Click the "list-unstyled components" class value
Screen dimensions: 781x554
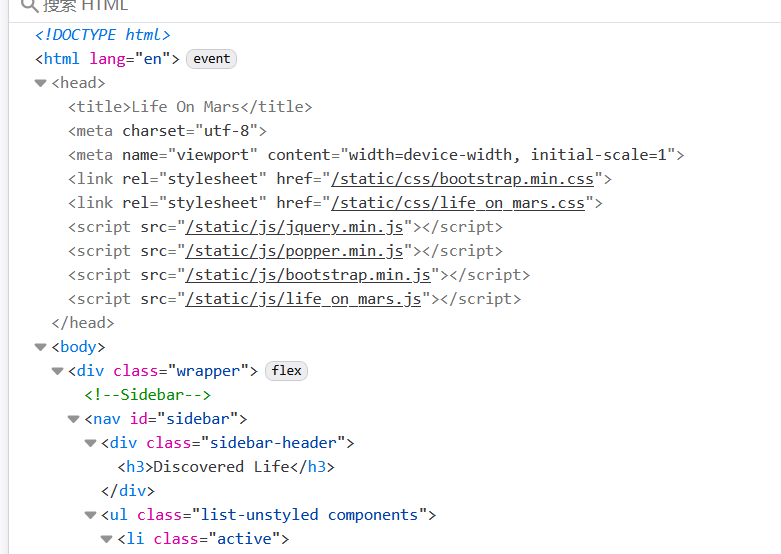point(309,515)
